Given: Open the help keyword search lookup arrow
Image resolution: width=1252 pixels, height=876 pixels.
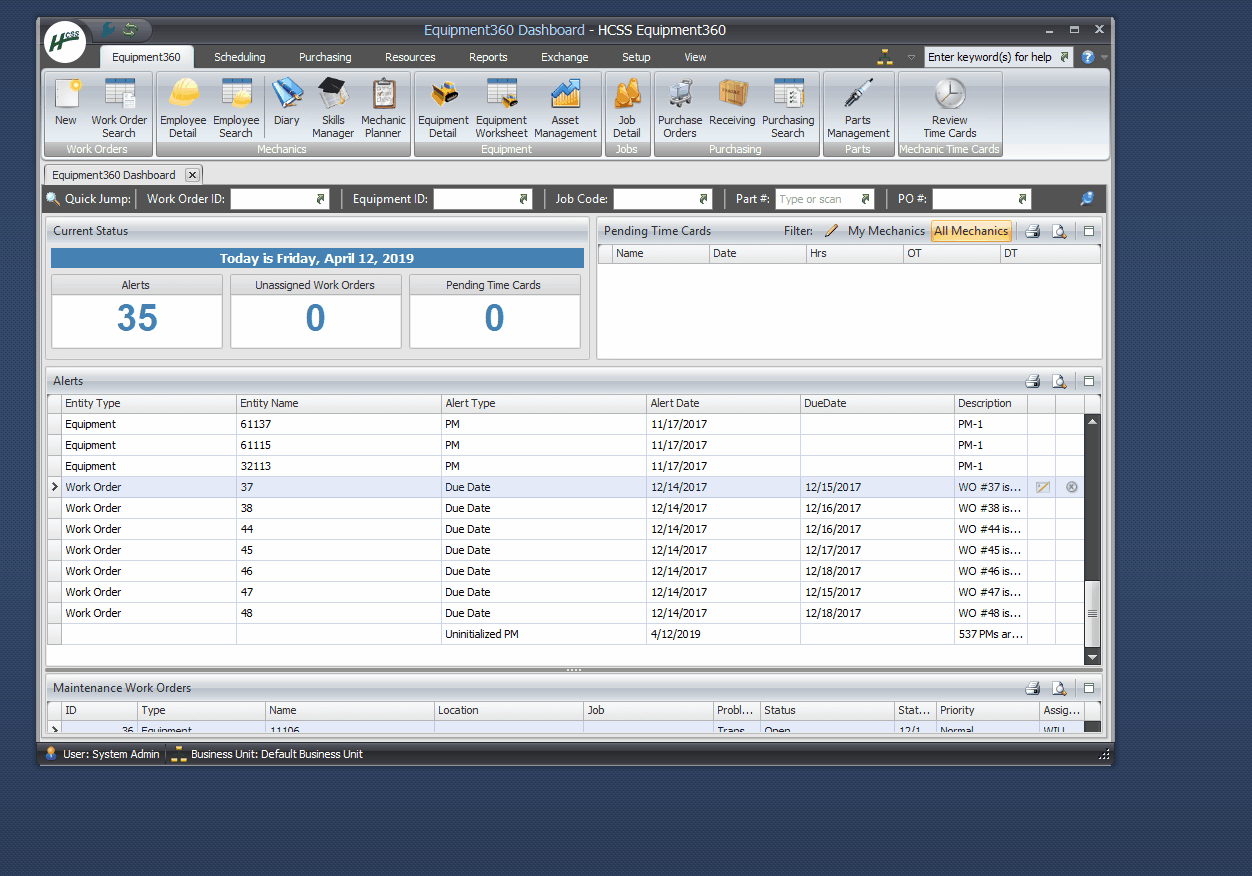Looking at the screenshot, I should (x=1064, y=57).
